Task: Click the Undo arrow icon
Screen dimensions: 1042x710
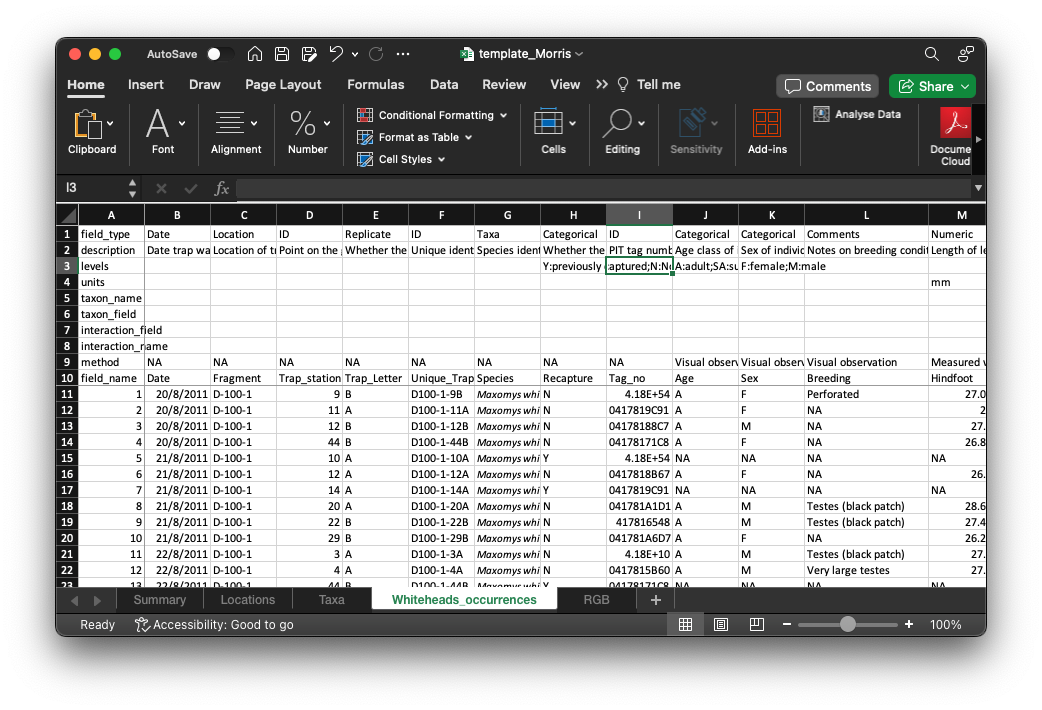Action: (336, 54)
